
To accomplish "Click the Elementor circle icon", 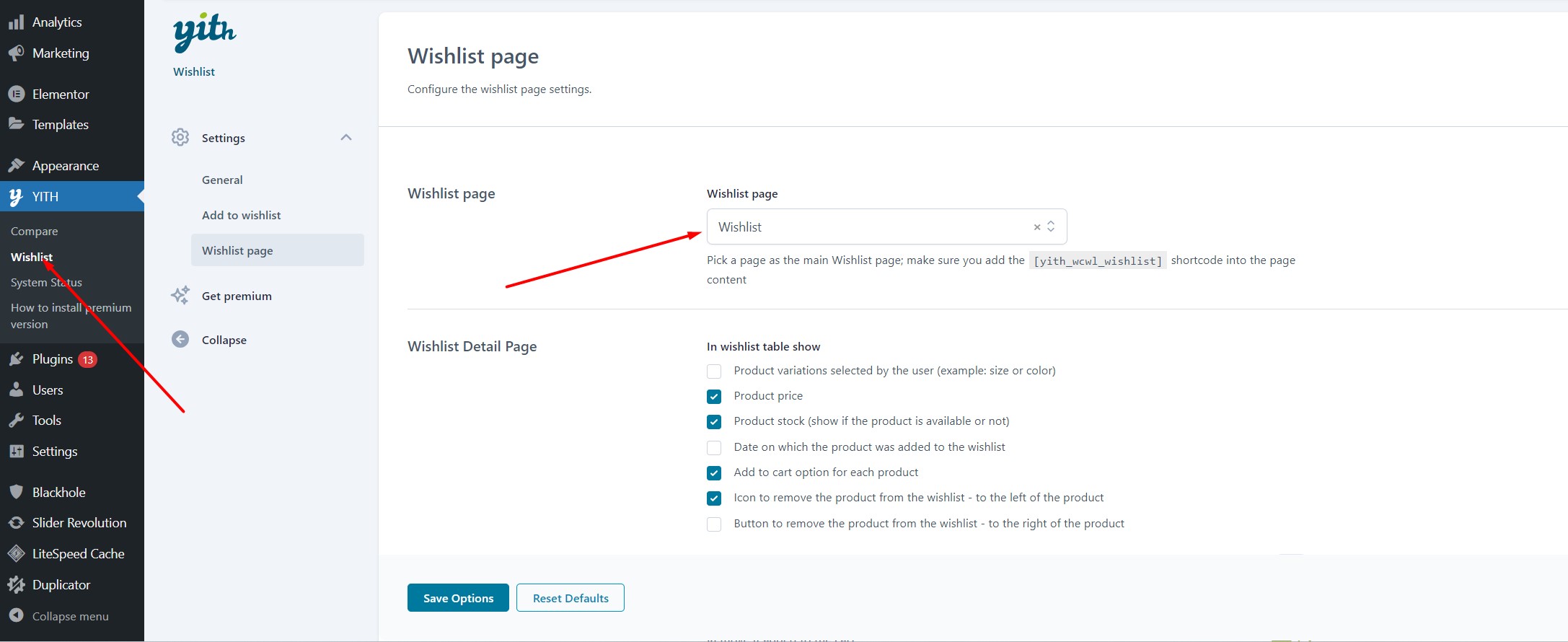I will click(16, 94).
